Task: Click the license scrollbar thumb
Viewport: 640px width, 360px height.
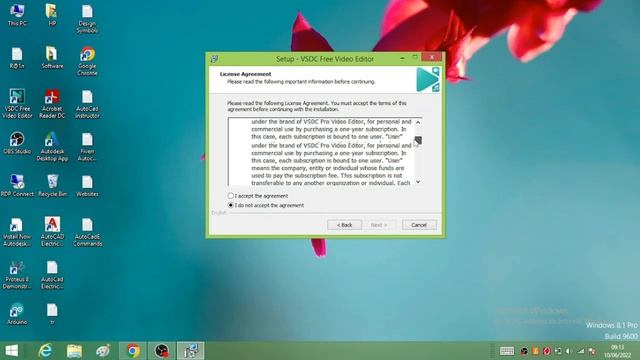Action: 418,140
